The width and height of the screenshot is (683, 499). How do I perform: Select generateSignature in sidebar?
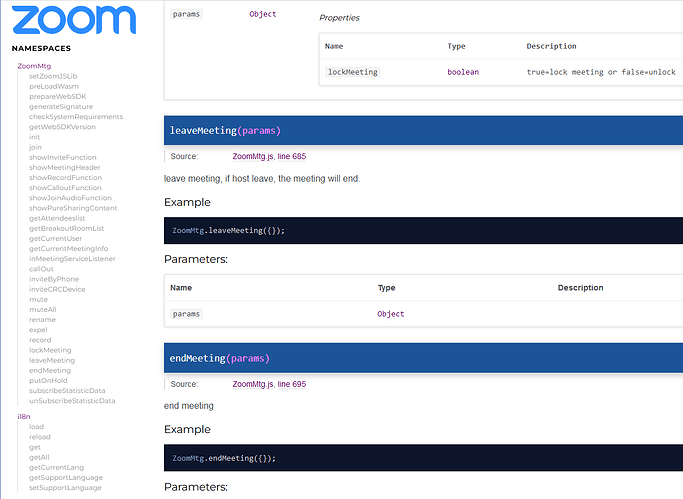61,106
